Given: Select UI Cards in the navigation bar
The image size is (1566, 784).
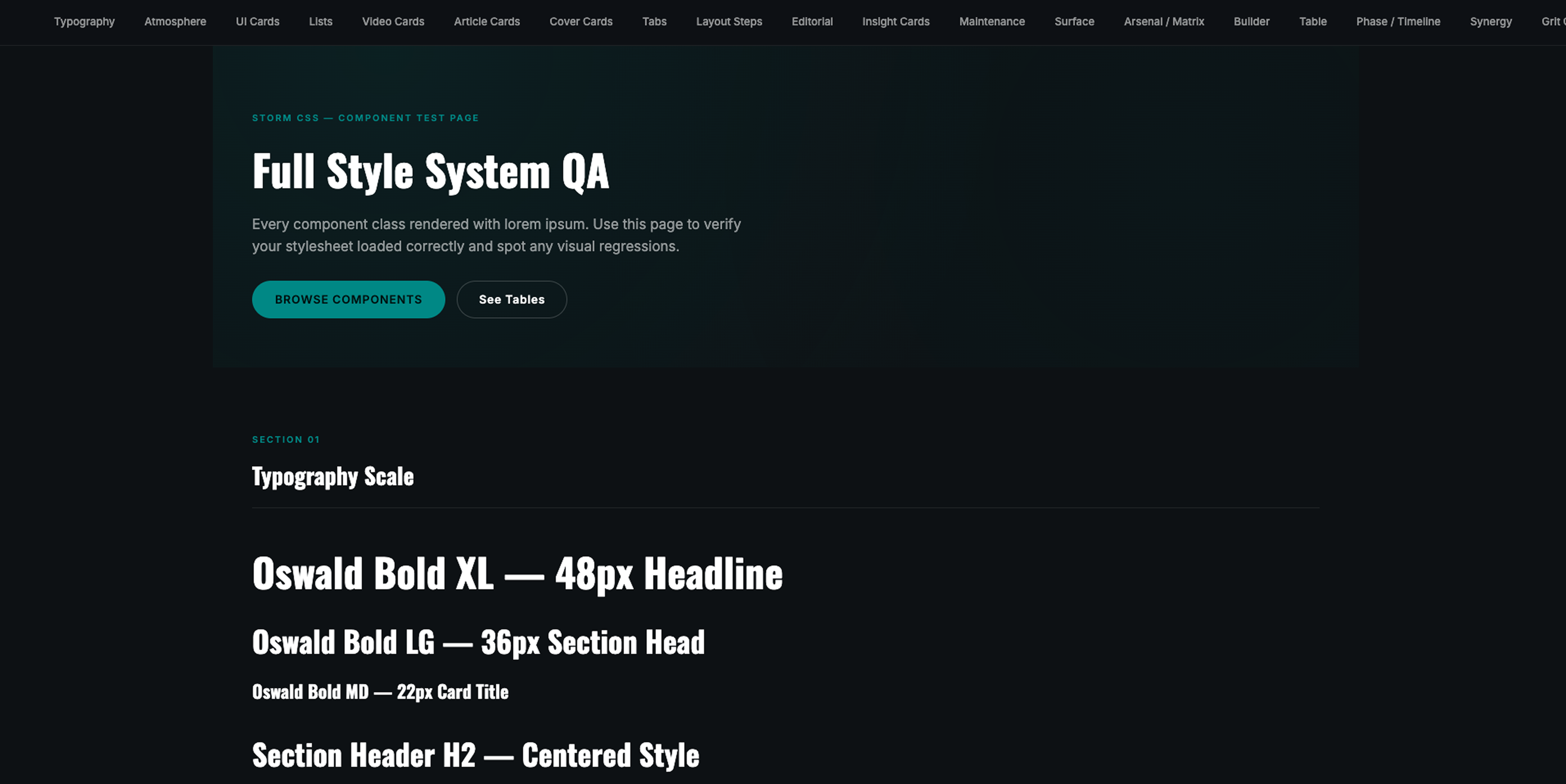Looking at the screenshot, I should pyautogui.click(x=258, y=22).
